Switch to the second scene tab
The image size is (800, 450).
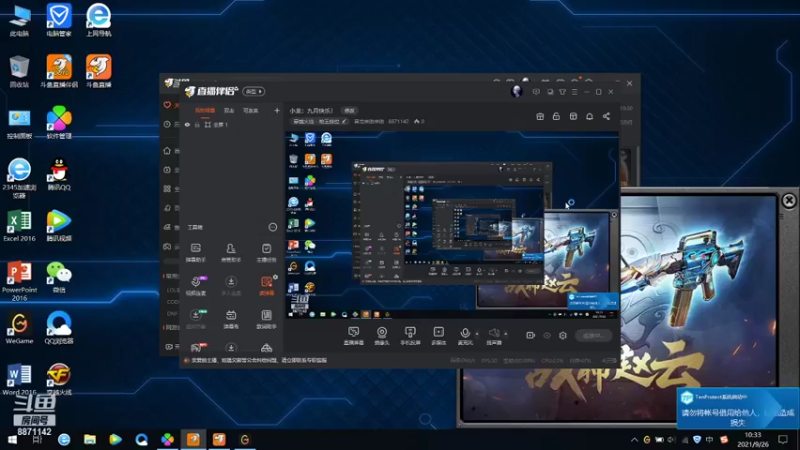pyautogui.click(x=229, y=110)
